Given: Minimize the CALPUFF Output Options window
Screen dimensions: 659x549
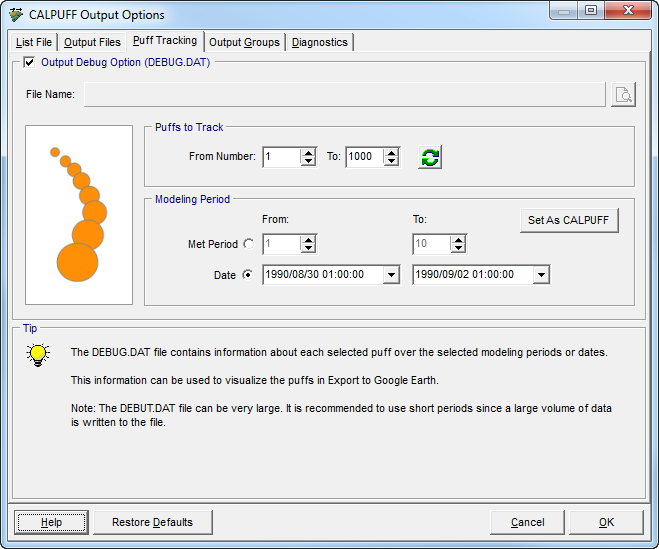Looking at the screenshot, I should point(564,10).
